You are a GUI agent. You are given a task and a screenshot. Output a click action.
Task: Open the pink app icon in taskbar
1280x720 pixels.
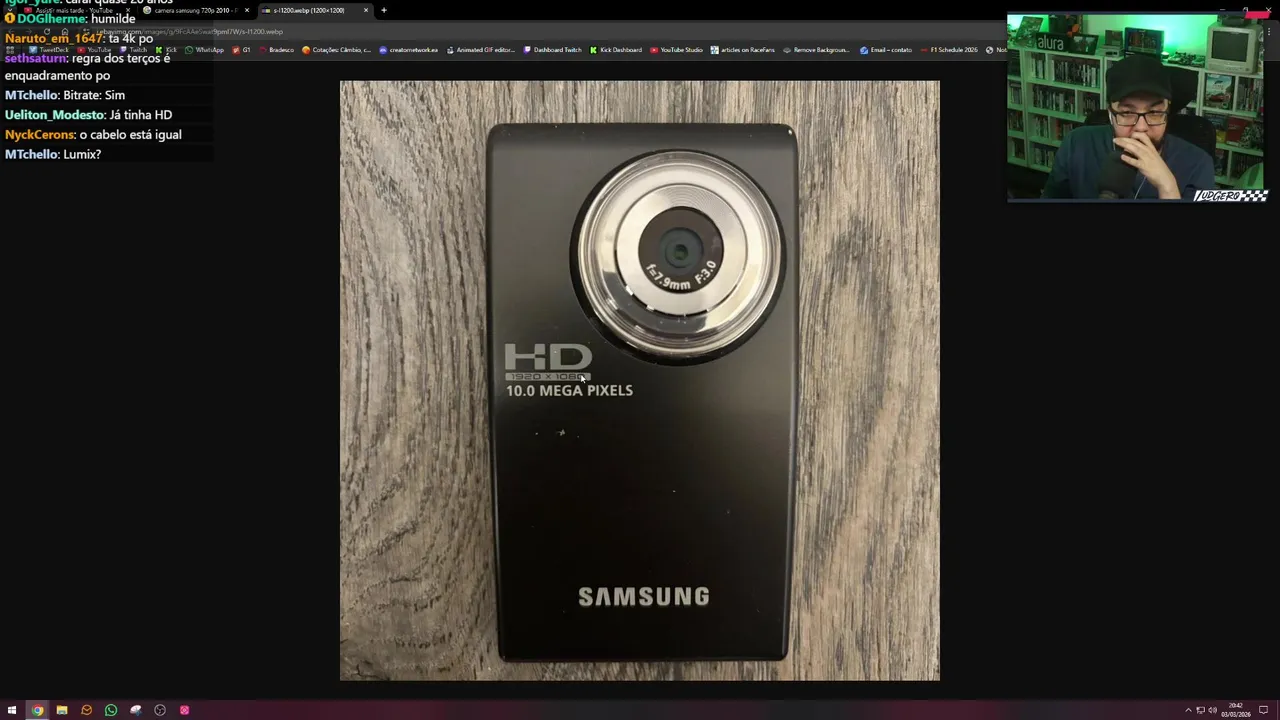coord(184,710)
